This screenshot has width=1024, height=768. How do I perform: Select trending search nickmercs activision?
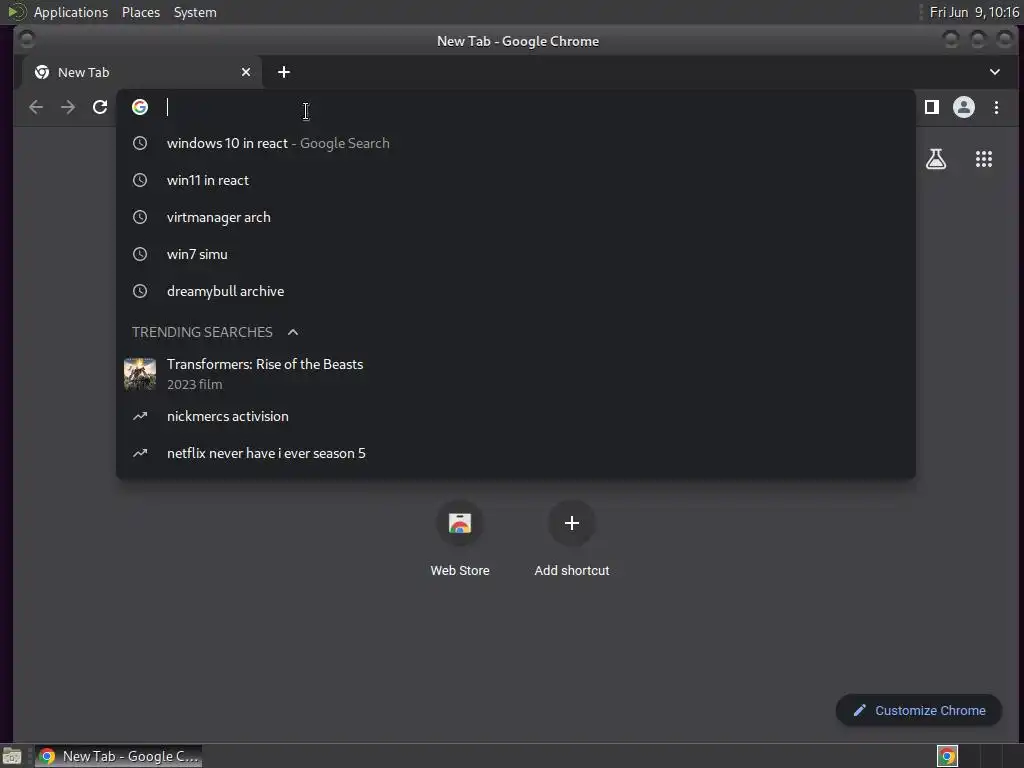coord(516,416)
